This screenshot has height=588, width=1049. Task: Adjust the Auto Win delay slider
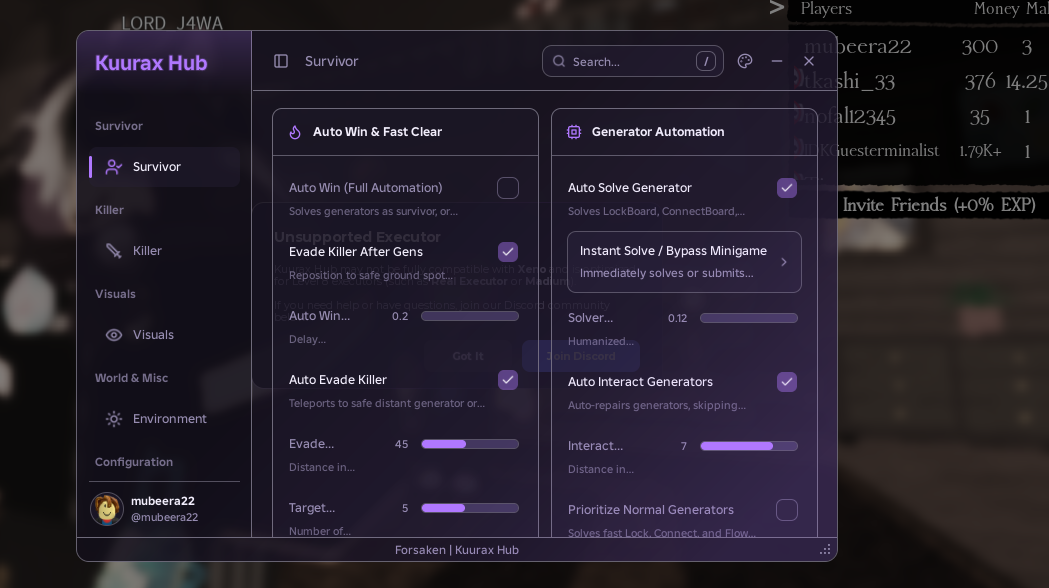pyautogui.click(x=470, y=316)
